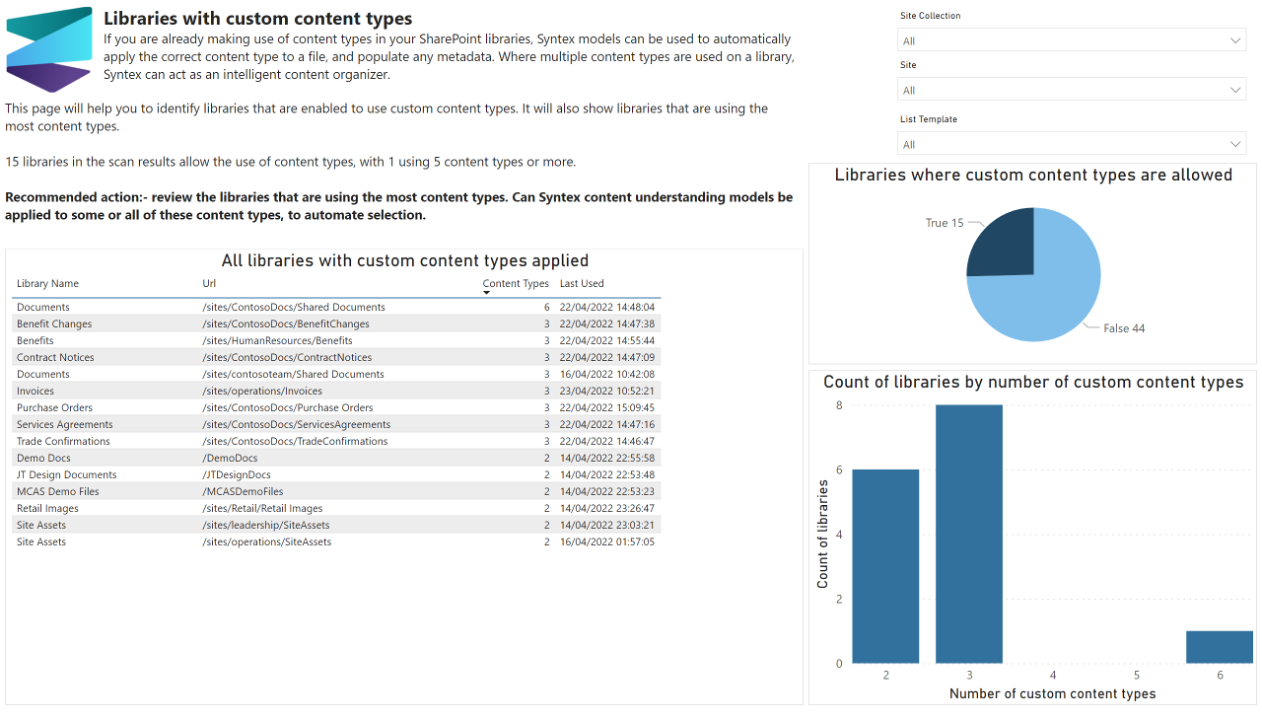Viewport: 1262px width, 720px height.
Task: Click the sort arrow under Content Types
Action: point(488,293)
